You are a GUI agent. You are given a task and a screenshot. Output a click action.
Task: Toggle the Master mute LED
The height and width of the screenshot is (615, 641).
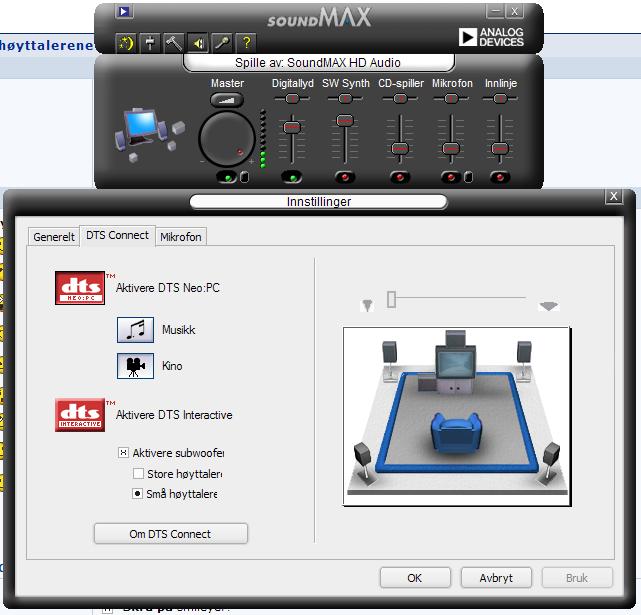click(x=228, y=177)
